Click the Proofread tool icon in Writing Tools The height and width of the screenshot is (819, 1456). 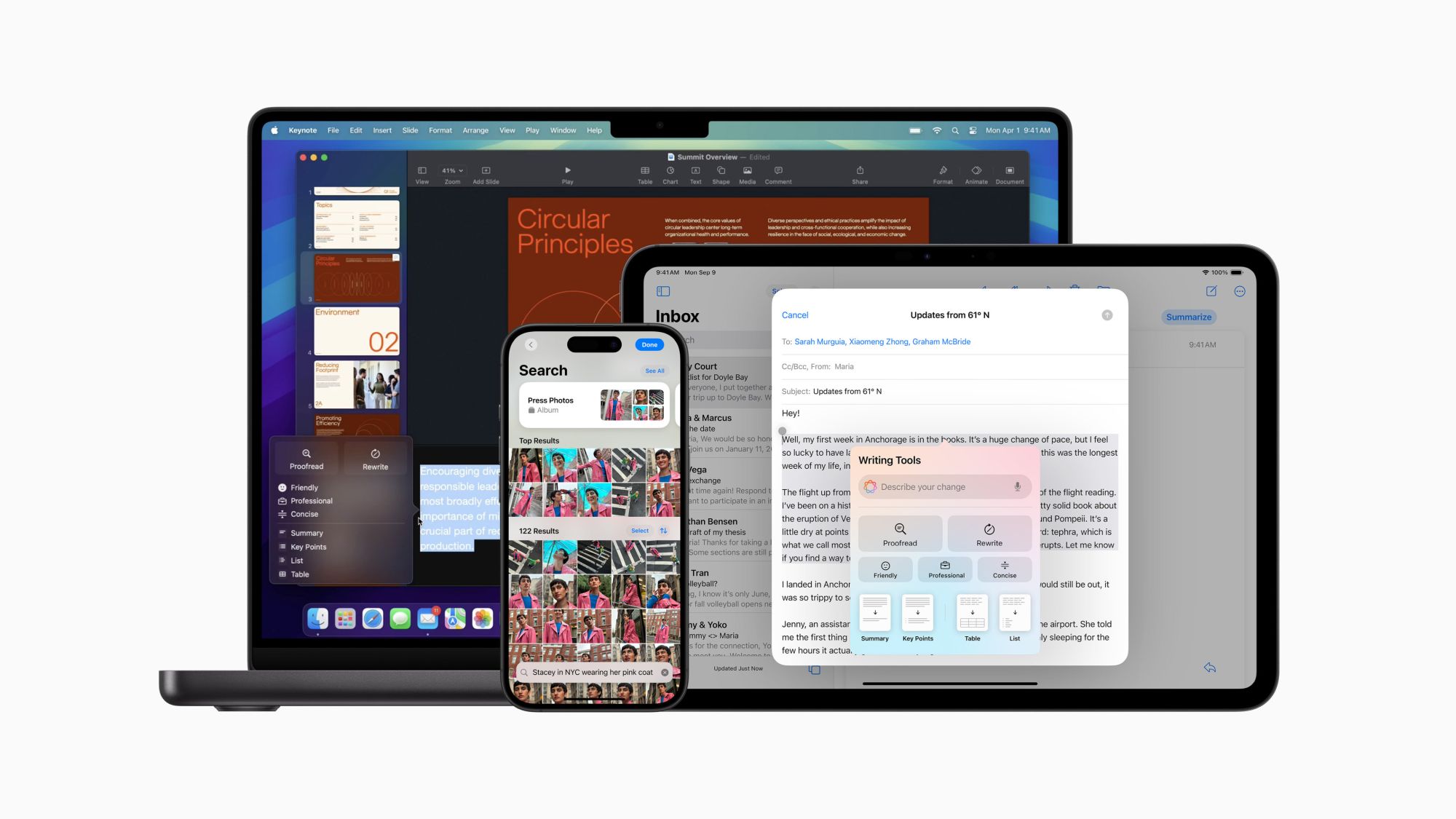coord(899,534)
